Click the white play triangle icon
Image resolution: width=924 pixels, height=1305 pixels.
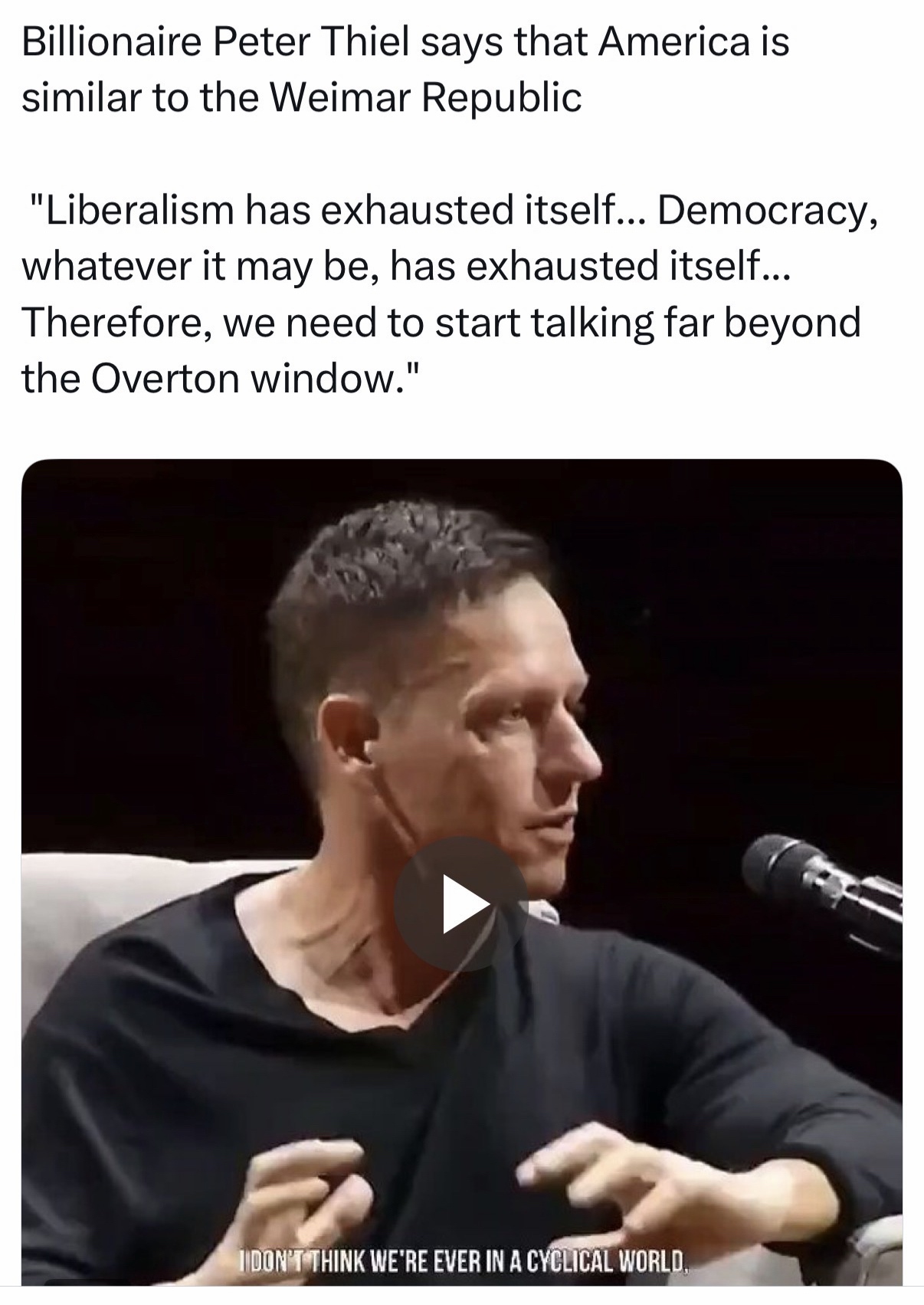pos(466,904)
